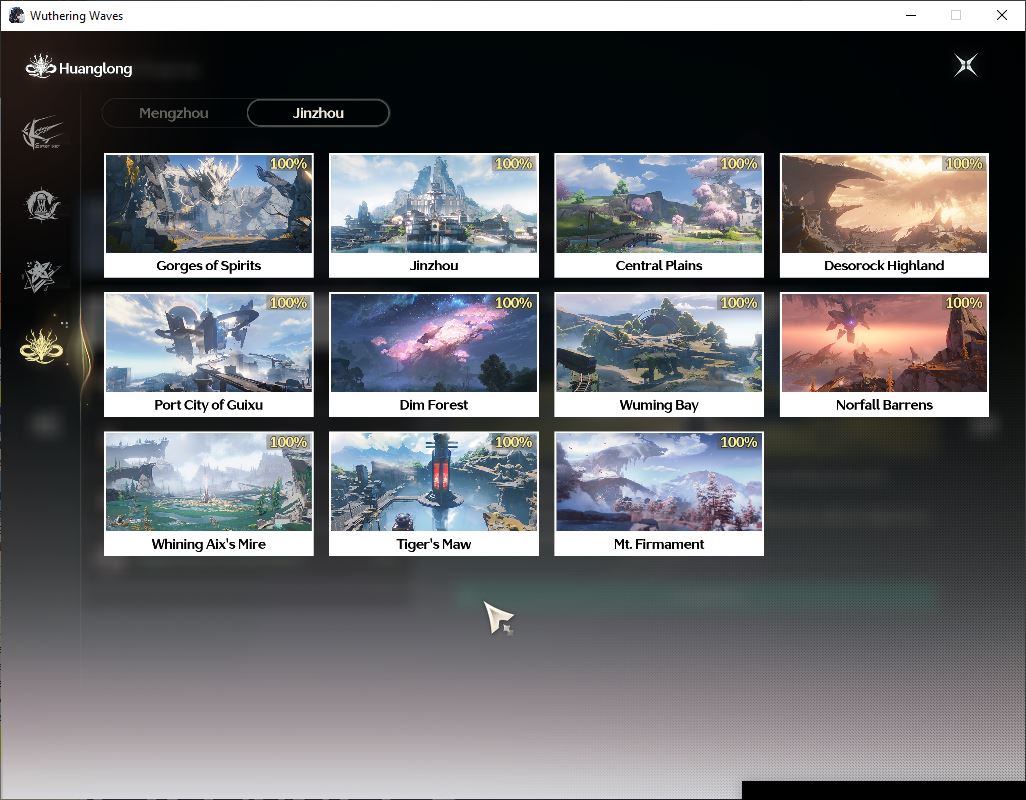Select the second sidebar circular emblem icon
Viewport: 1026px width, 800px height.
42,205
